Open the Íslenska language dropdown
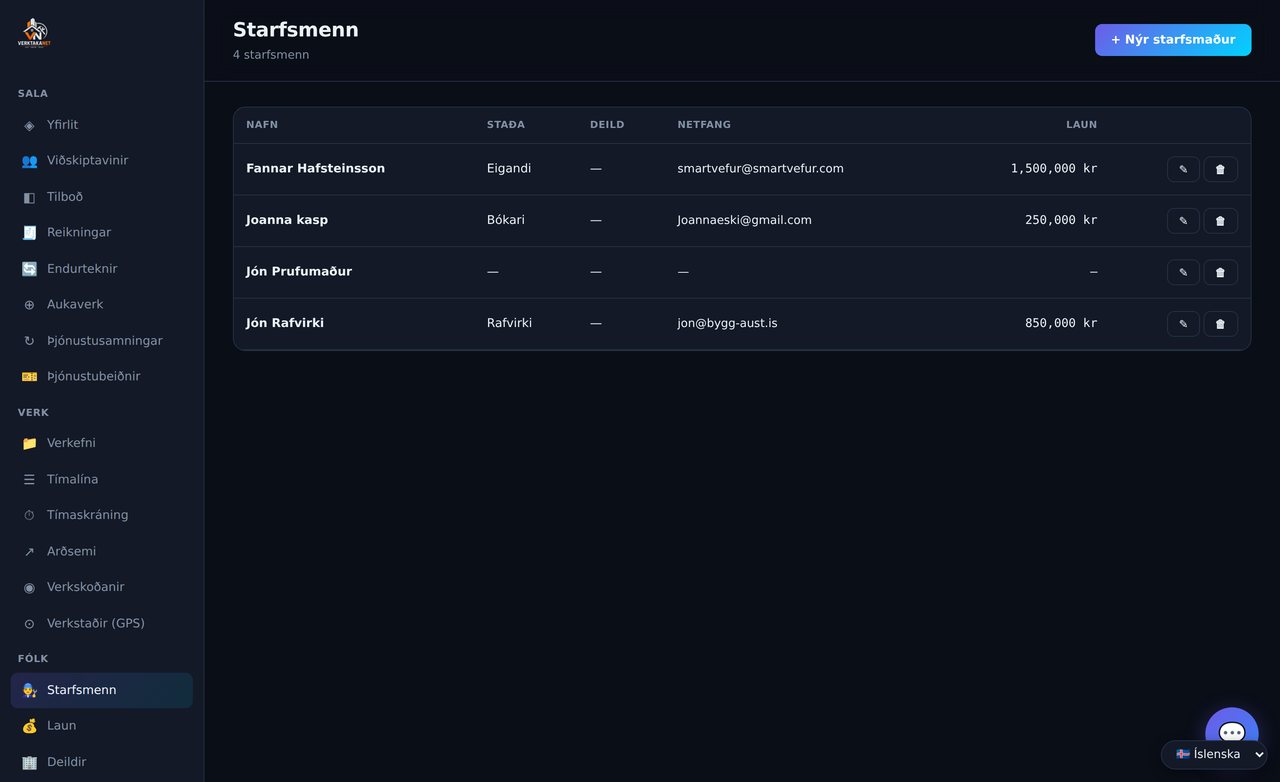The height and width of the screenshot is (782, 1280). (x=1214, y=754)
